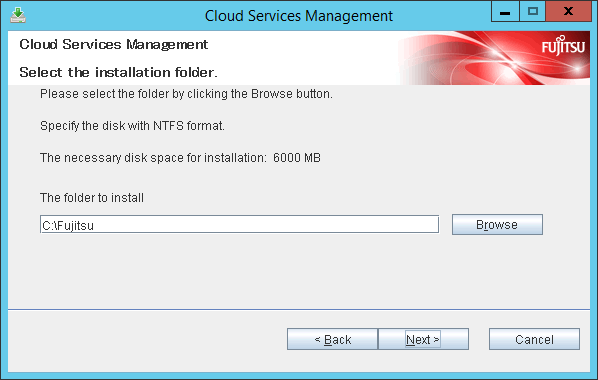Click the 'Specify the disk with NTFS format.' text
The height and width of the screenshot is (380, 598).
(132, 126)
